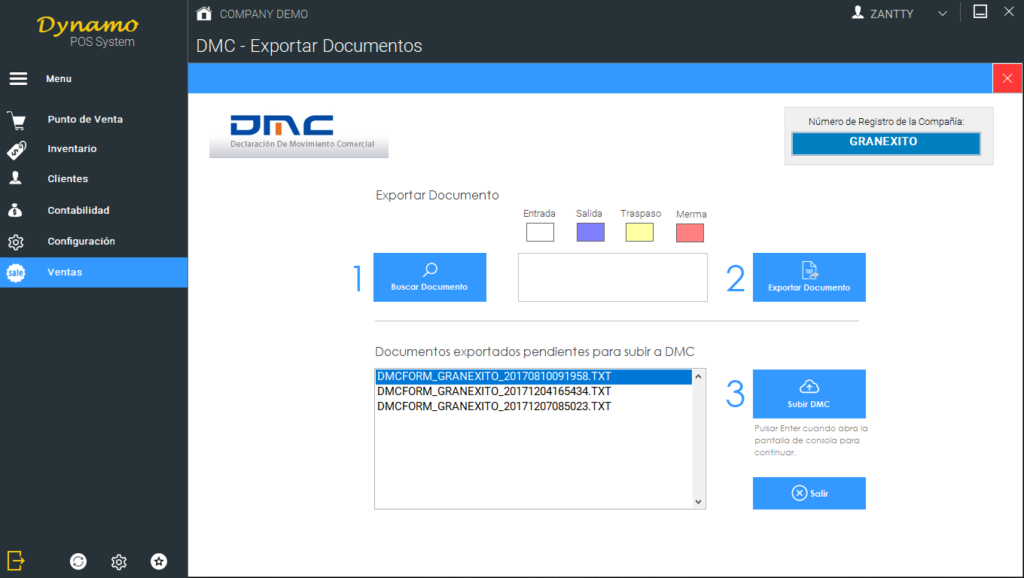This screenshot has width=1024, height=578.
Task: Open Punto de Venta cart icon
Action: 16,120
